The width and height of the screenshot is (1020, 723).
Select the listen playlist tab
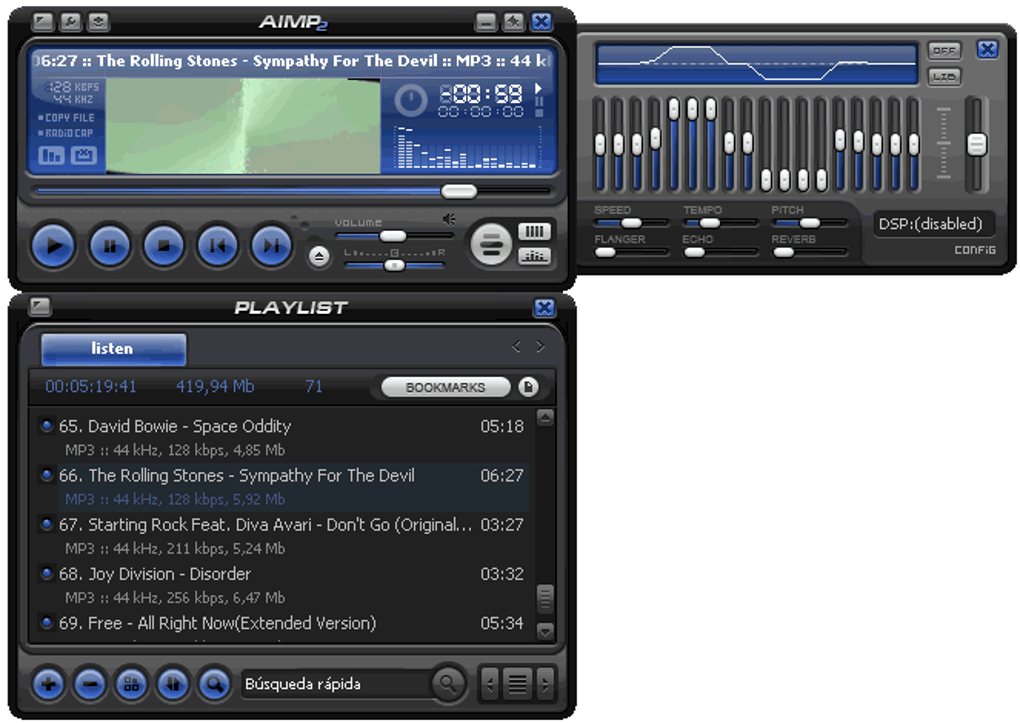(x=113, y=349)
